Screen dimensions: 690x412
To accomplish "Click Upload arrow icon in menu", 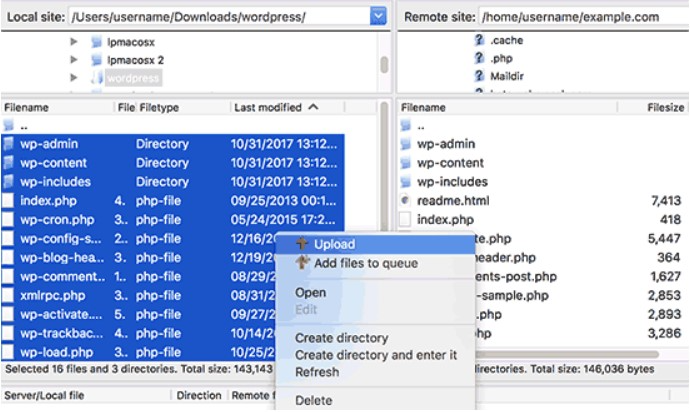I will click(x=301, y=243).
